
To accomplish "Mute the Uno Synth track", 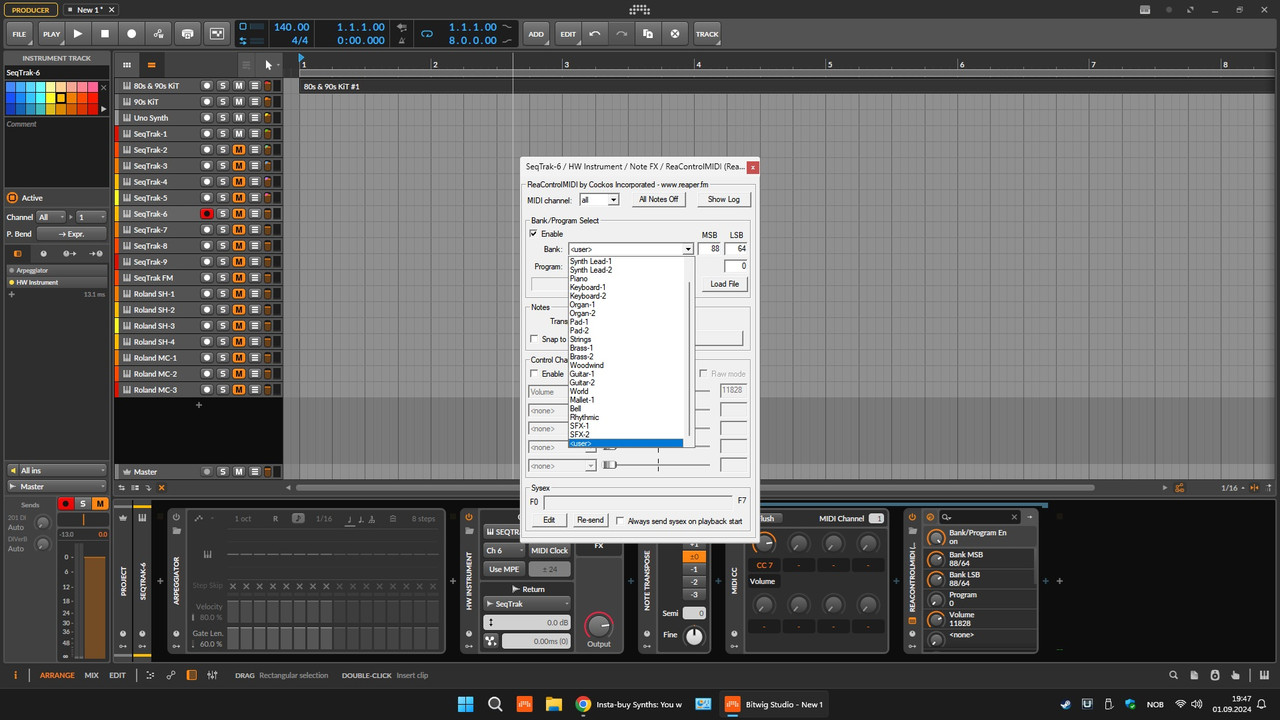I will coord(239,118).
